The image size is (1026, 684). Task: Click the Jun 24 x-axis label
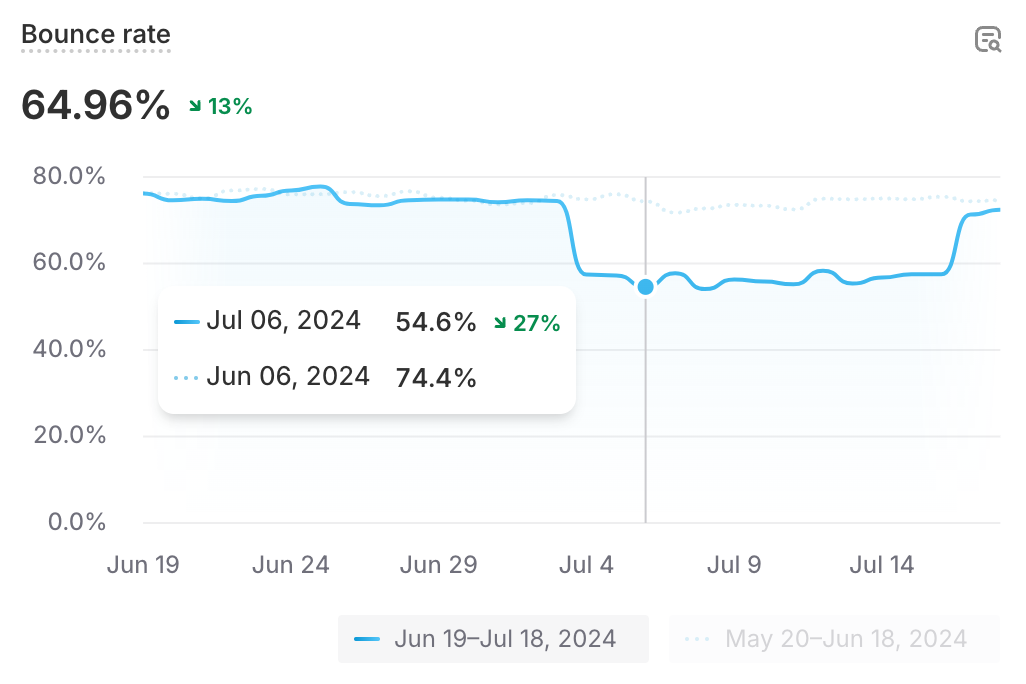click(290, 565)
